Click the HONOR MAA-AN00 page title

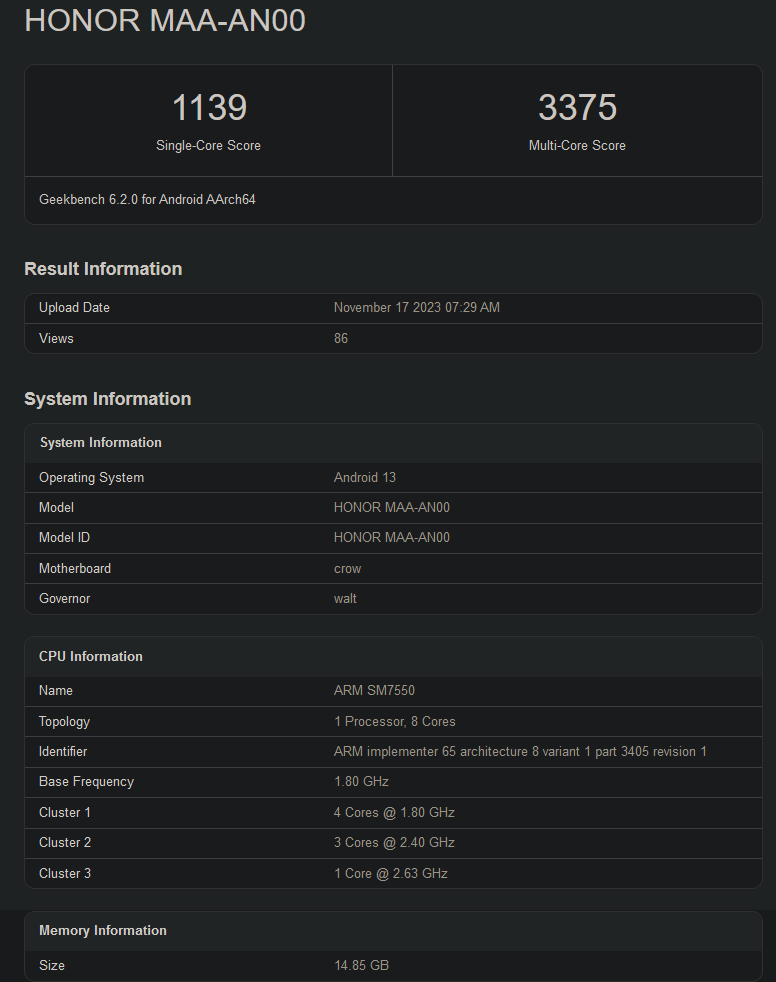click(x=165, y=21)
